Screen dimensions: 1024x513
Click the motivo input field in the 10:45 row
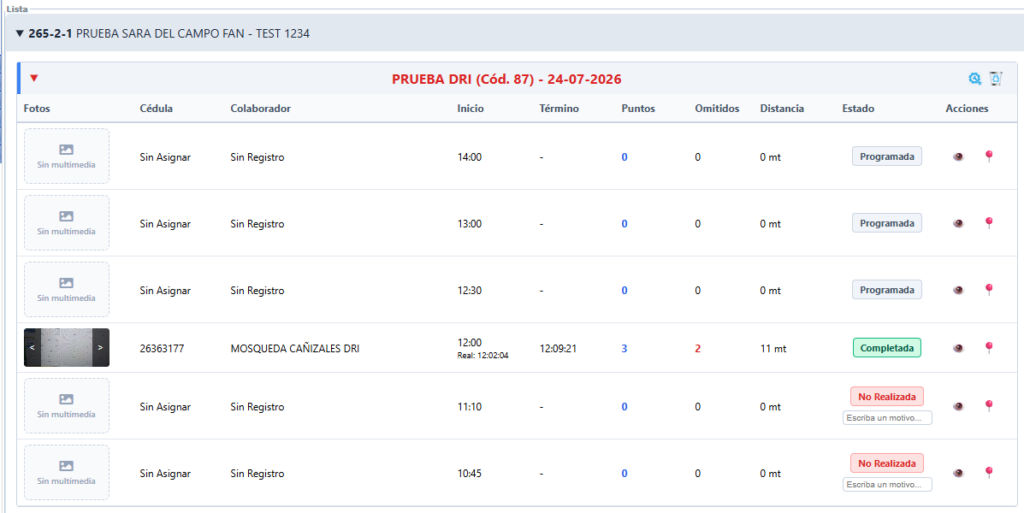(887, 484)
